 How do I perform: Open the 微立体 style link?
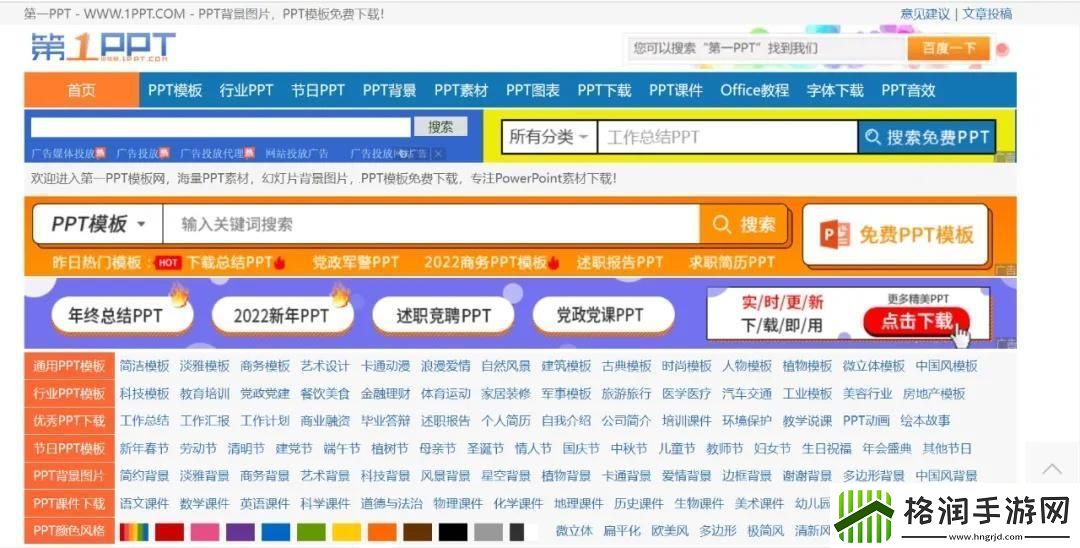coord(574,531)
